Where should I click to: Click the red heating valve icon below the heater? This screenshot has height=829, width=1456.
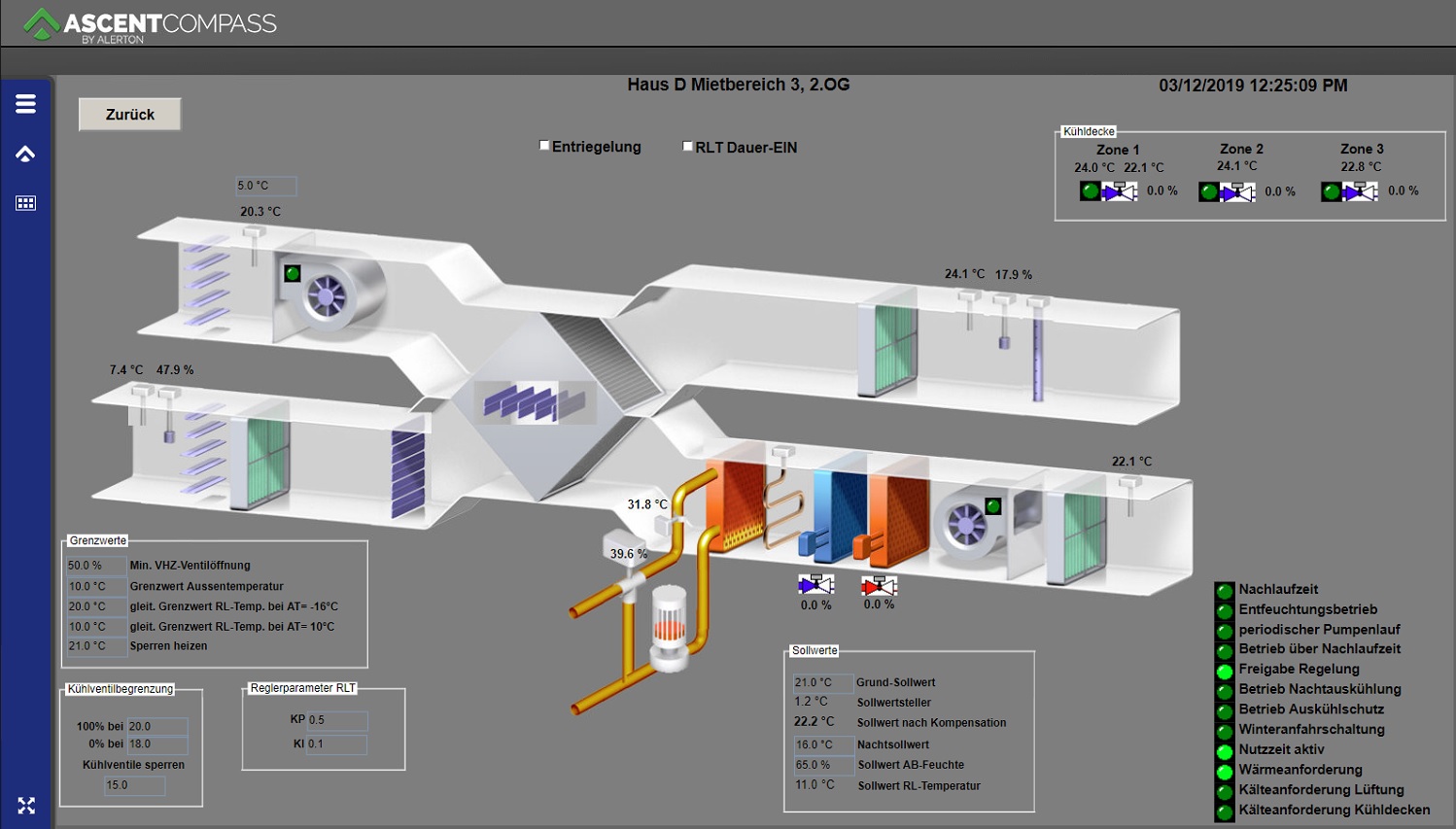point(879,585)
